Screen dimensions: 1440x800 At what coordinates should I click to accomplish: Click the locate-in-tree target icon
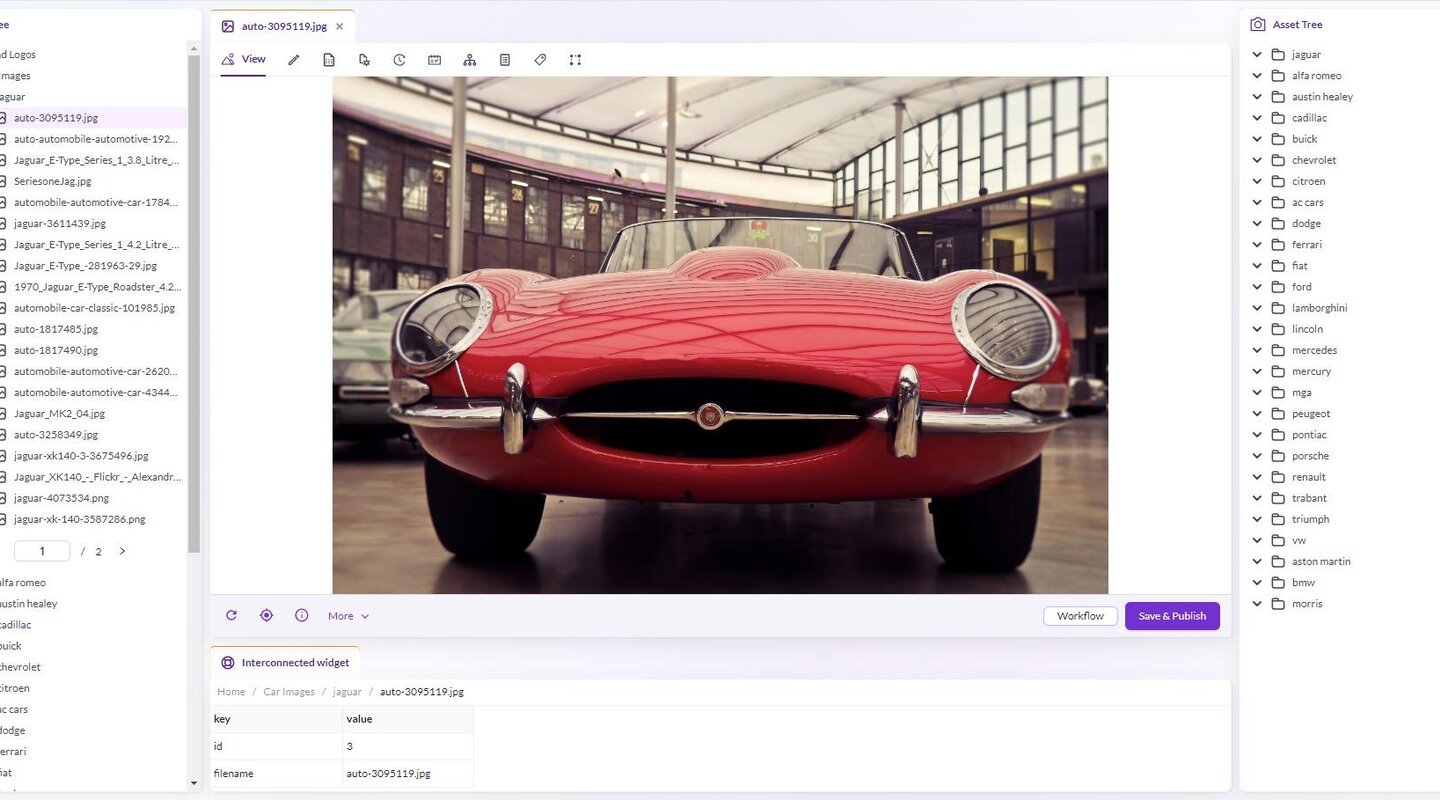pyautogui.click(x=266, y=616)
